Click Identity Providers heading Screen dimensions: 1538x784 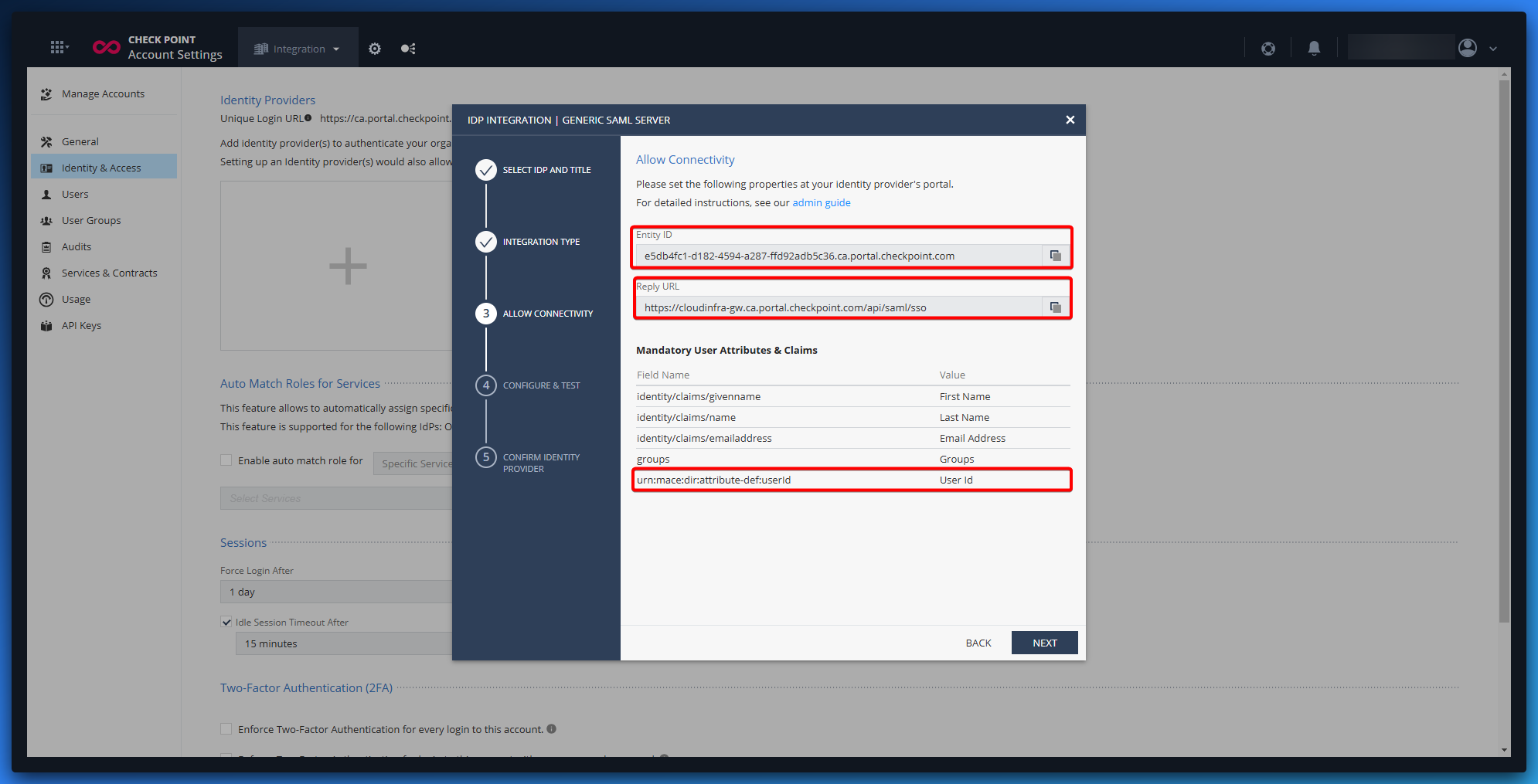click(267, 100)
